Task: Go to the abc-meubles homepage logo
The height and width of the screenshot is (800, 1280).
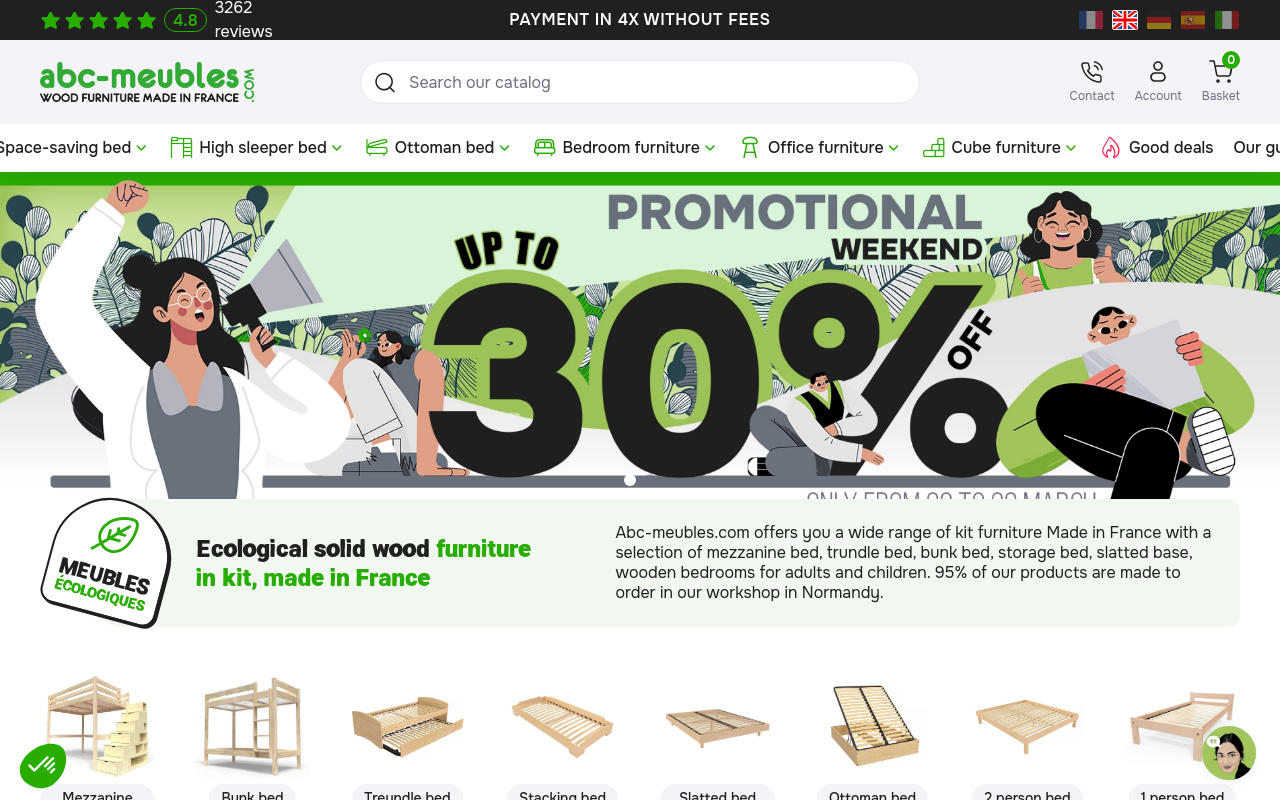Action: [147, 82]
